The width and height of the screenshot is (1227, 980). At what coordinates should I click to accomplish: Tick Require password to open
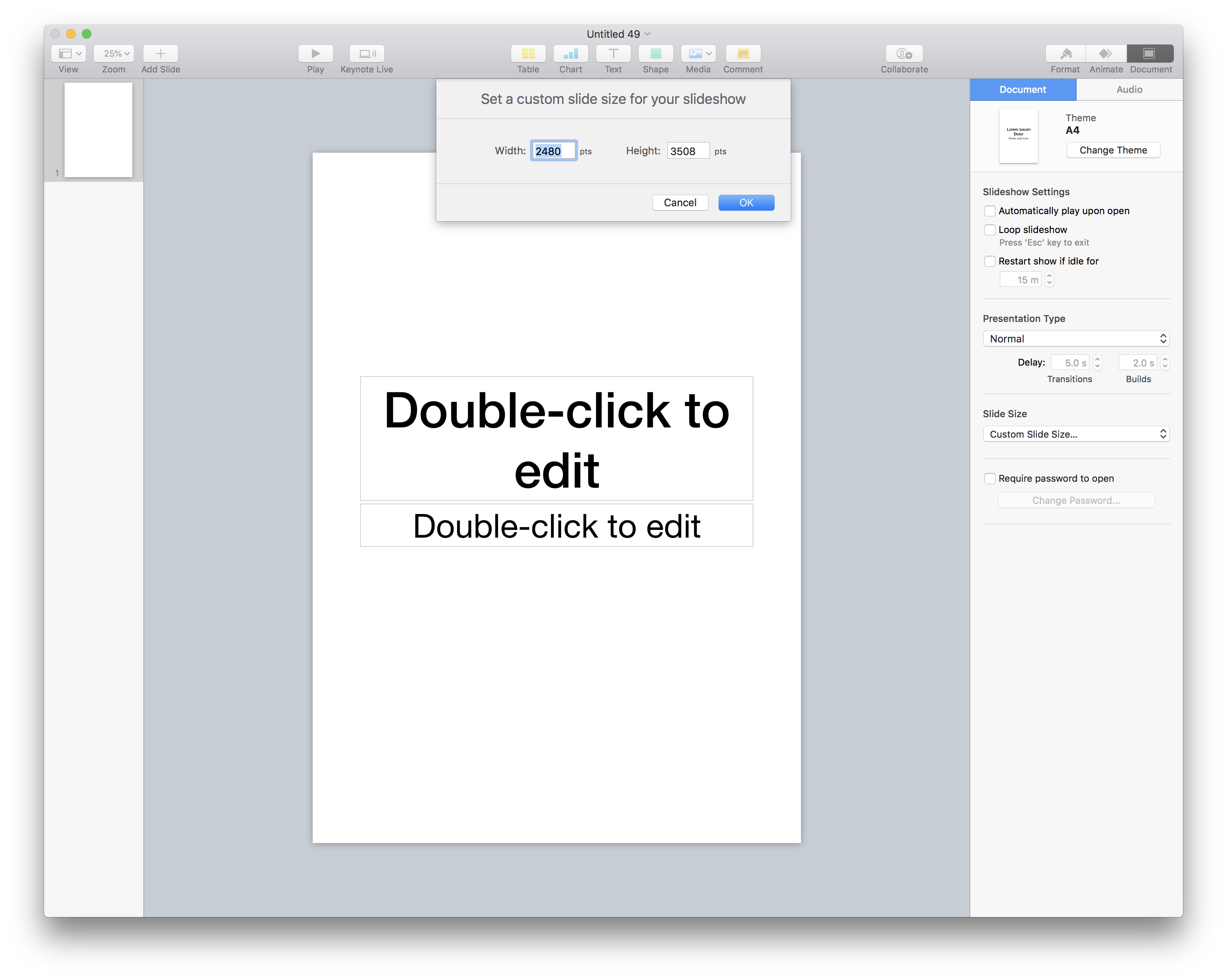(x=990, y=478)
